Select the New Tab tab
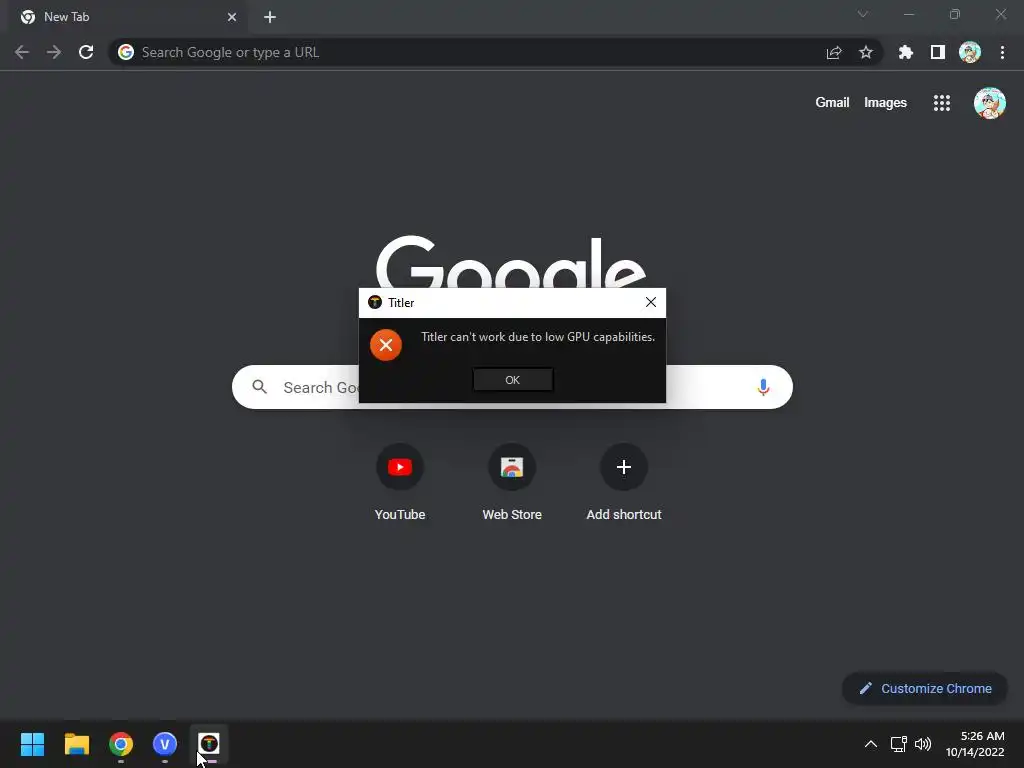 (127, 17)
